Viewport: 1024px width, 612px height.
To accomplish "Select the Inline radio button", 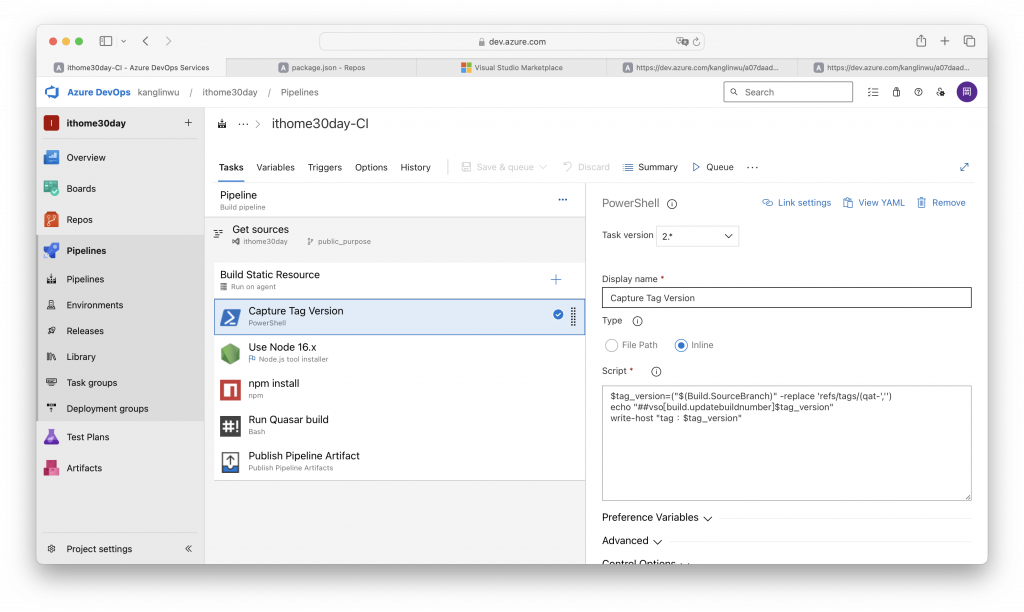I will pos(681,346).
